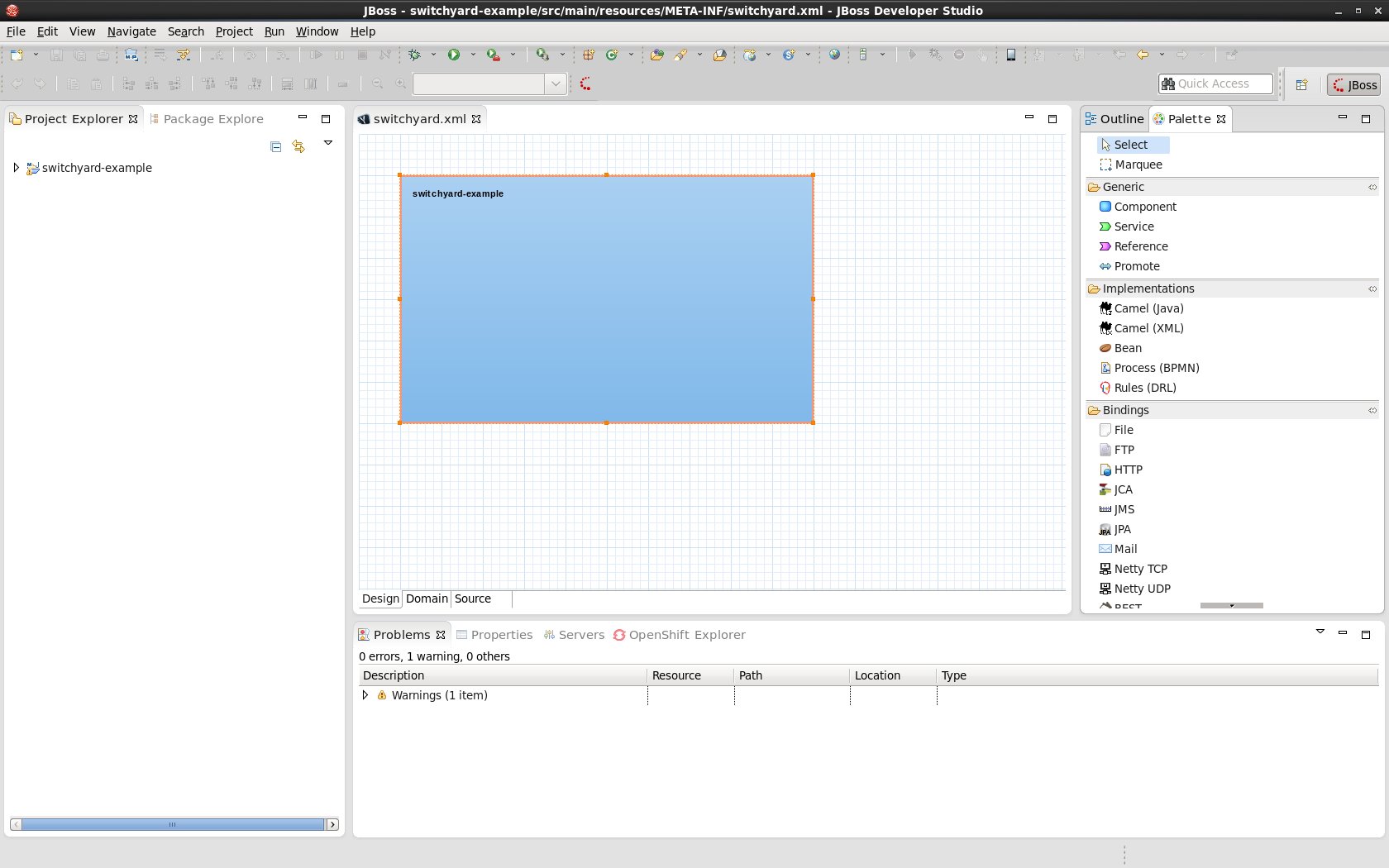The width and height of the screenshot is (1389, 868).
Task: Open the Window menu
Action: click(317, 31)
